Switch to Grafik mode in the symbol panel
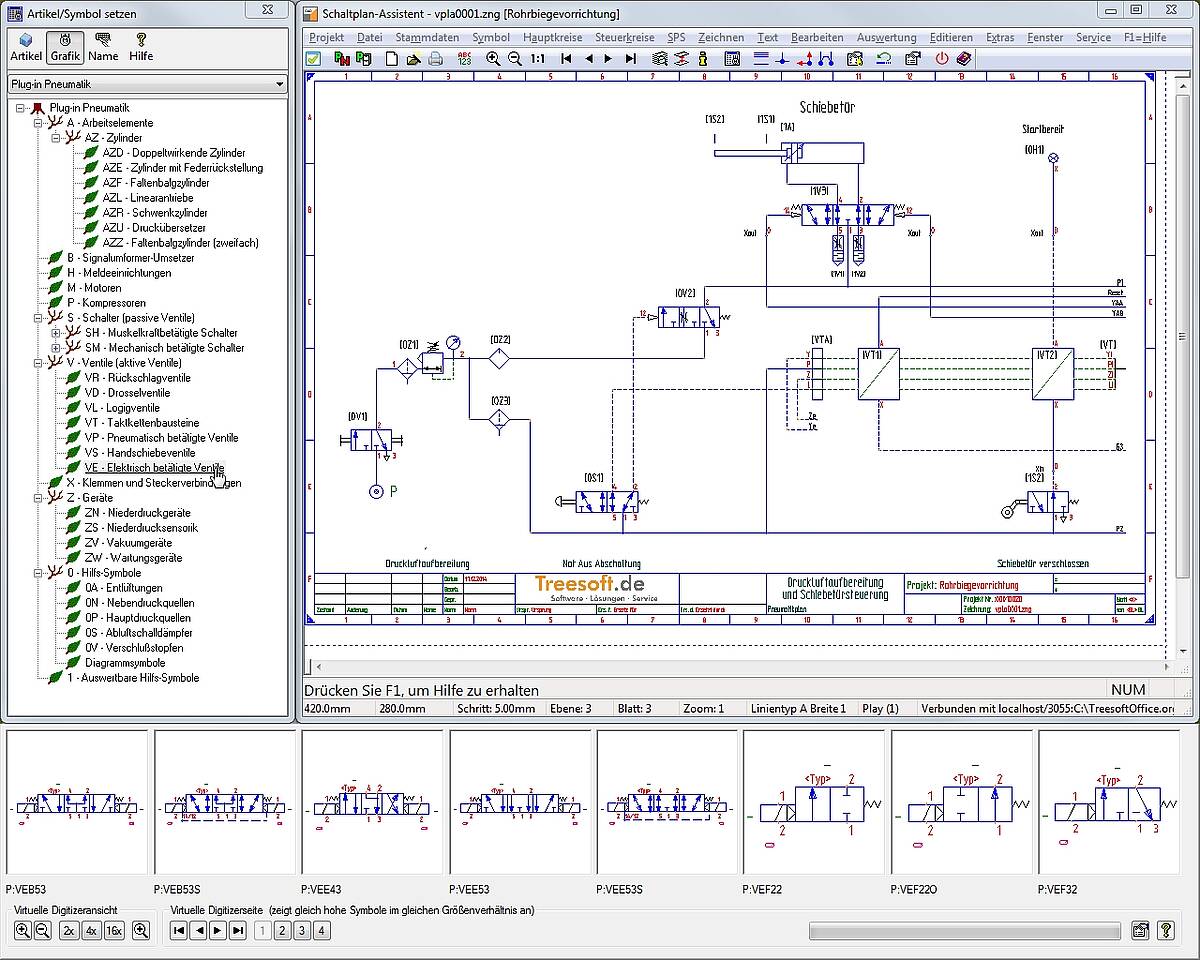Viewport: 1200px width, 960px height. pos(65,47)
